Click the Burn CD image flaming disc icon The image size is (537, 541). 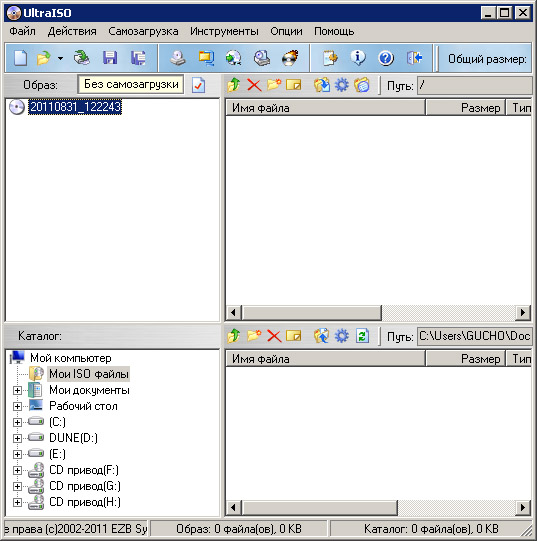click(290, 58)
